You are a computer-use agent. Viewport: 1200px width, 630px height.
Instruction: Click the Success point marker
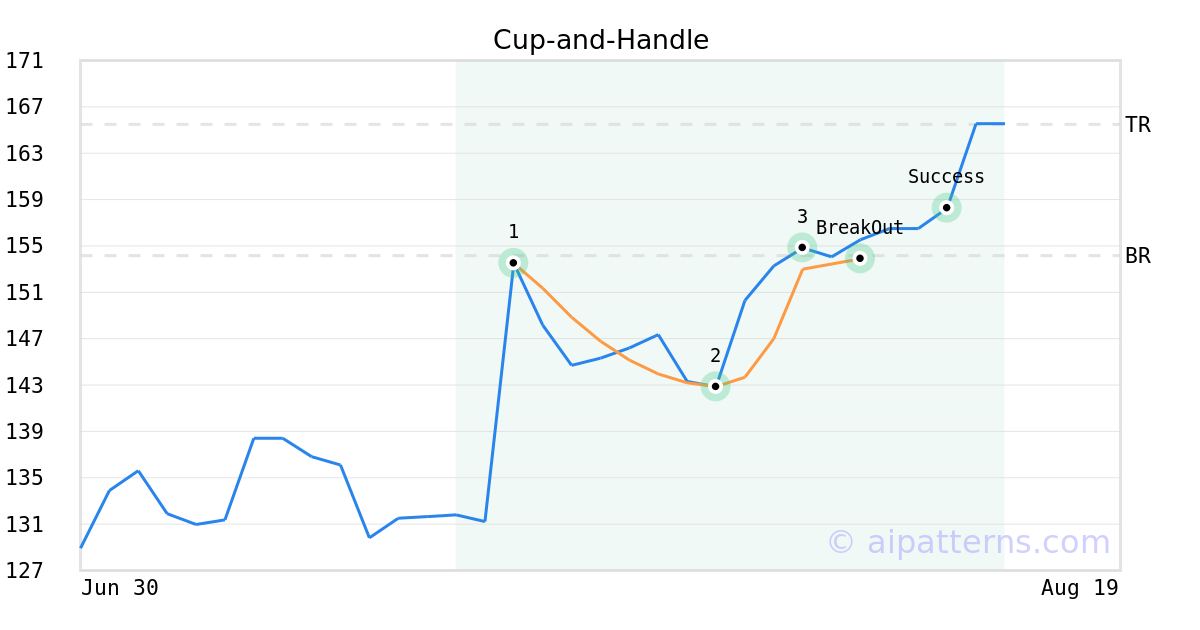[947, 208]
